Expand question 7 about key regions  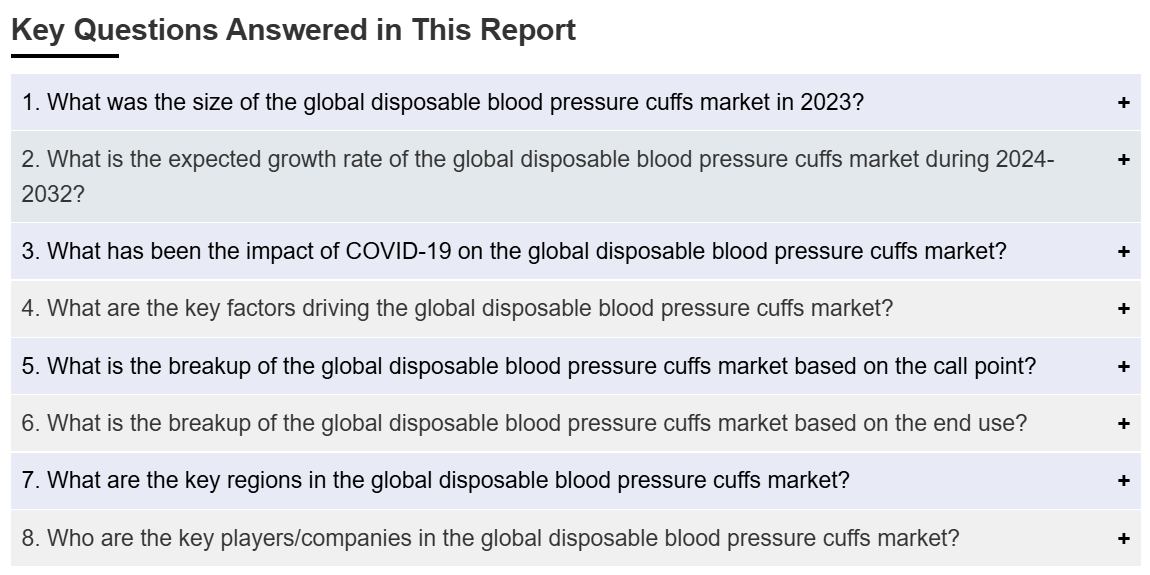tap(436, 480)
